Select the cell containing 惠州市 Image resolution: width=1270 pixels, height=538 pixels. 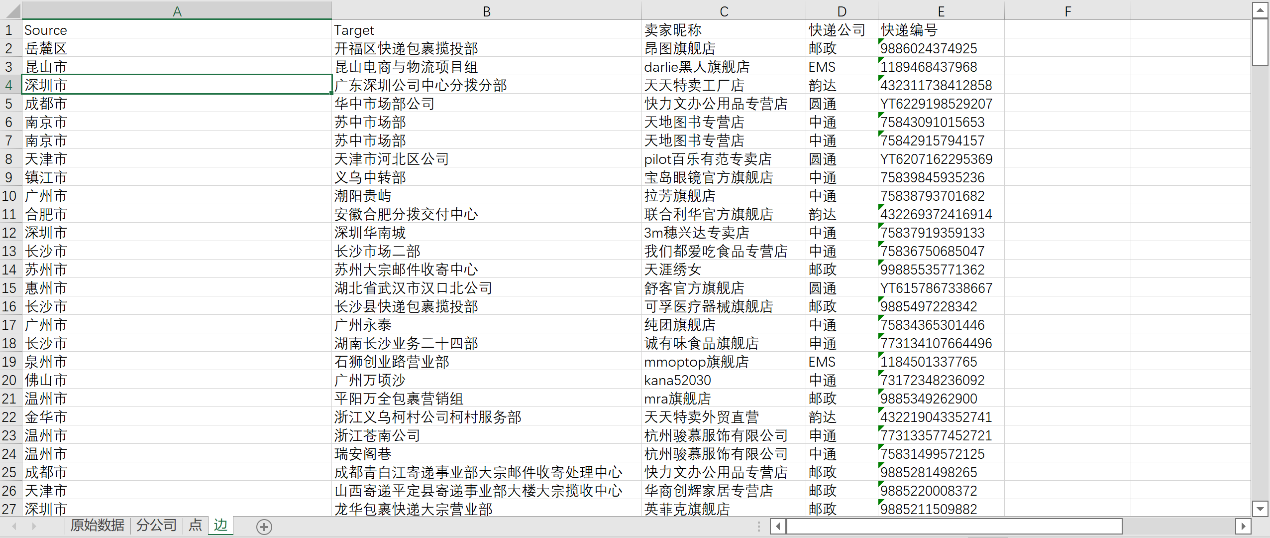[x=177, y=288]
